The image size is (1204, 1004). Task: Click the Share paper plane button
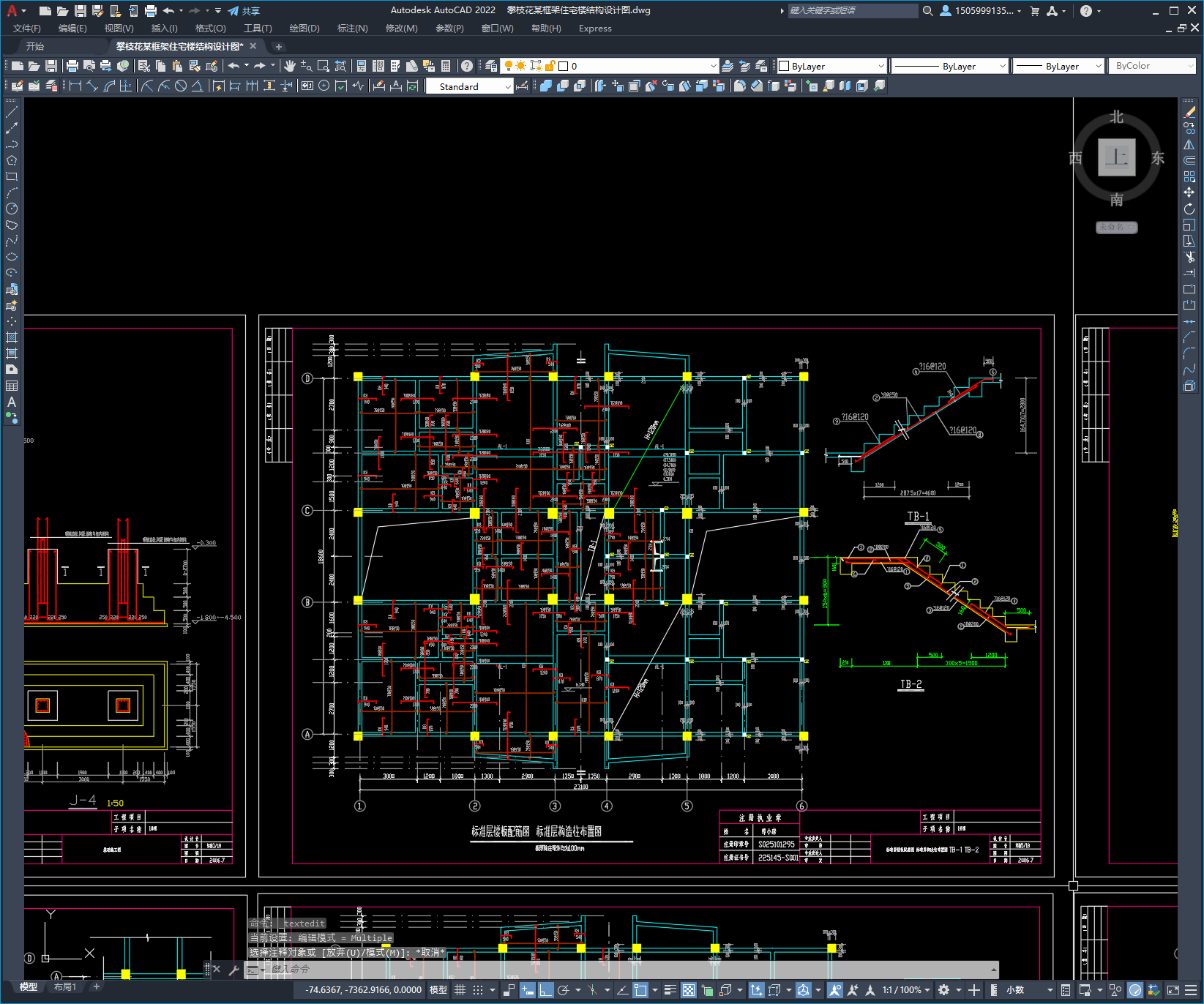click(x=244, y=11)
